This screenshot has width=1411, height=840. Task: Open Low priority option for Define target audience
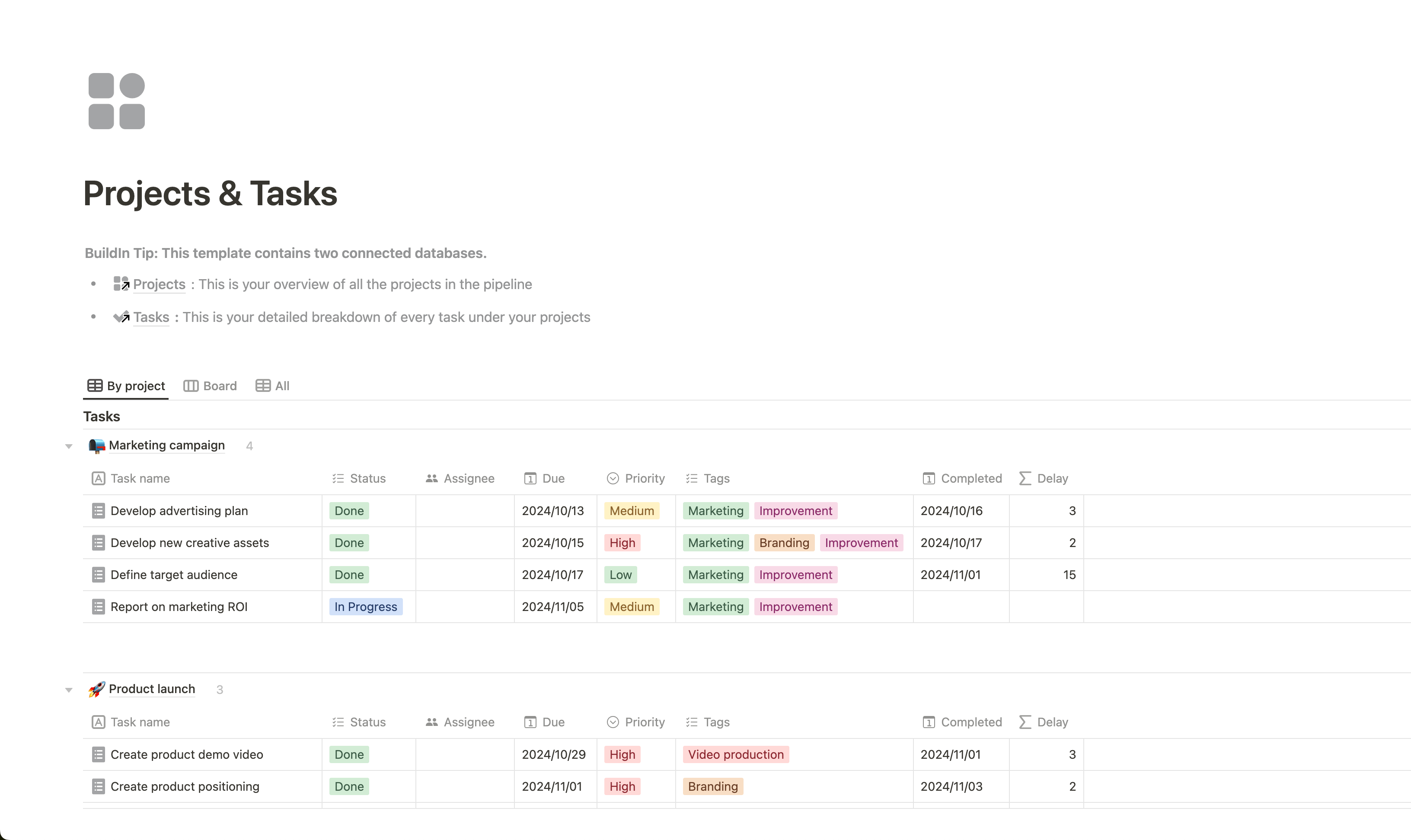[621, 575]
